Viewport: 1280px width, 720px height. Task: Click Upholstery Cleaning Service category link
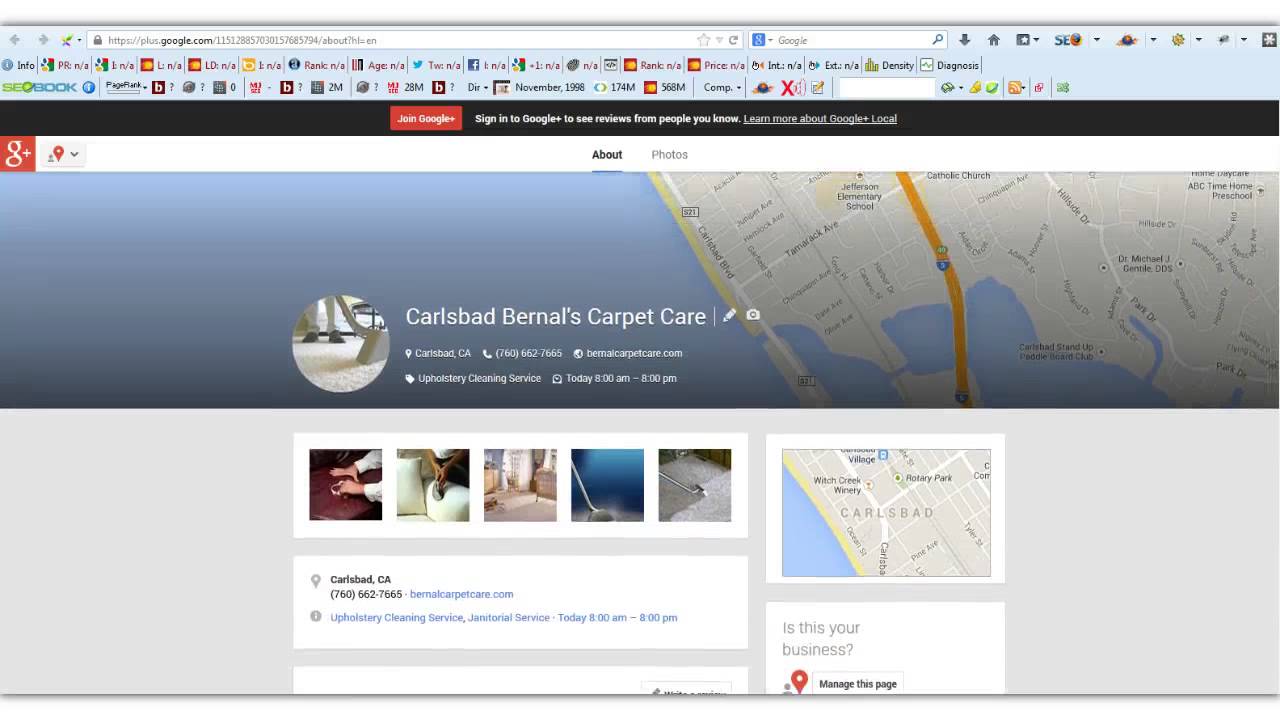click(x=397, y=618)
